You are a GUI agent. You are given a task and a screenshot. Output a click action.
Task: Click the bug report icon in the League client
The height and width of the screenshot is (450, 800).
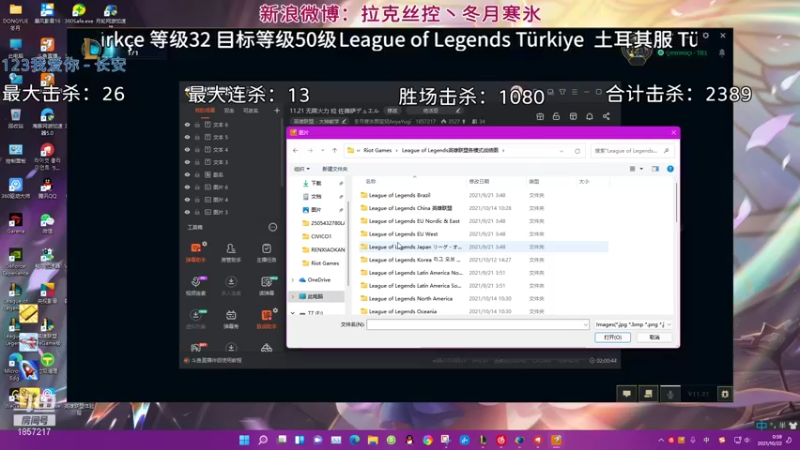[724, 393]
